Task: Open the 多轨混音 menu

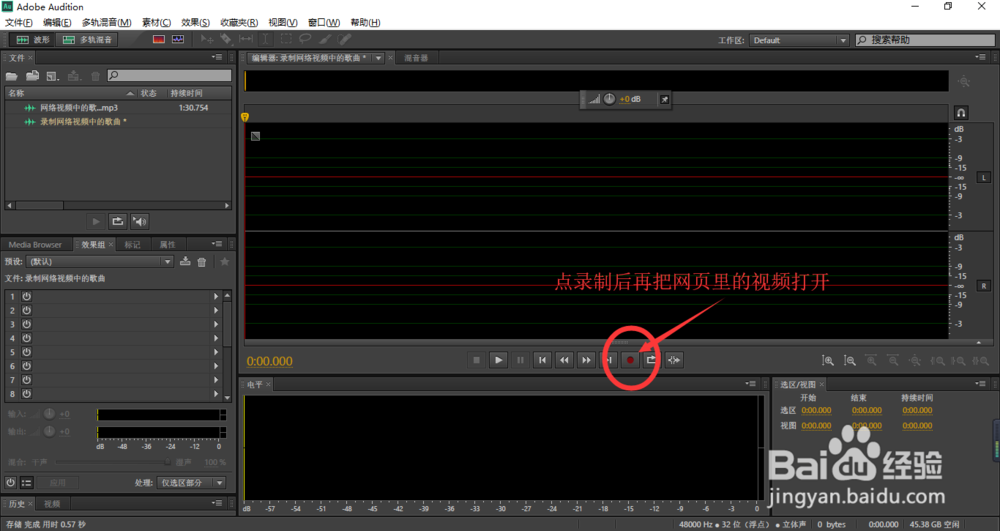Action: 107,22
